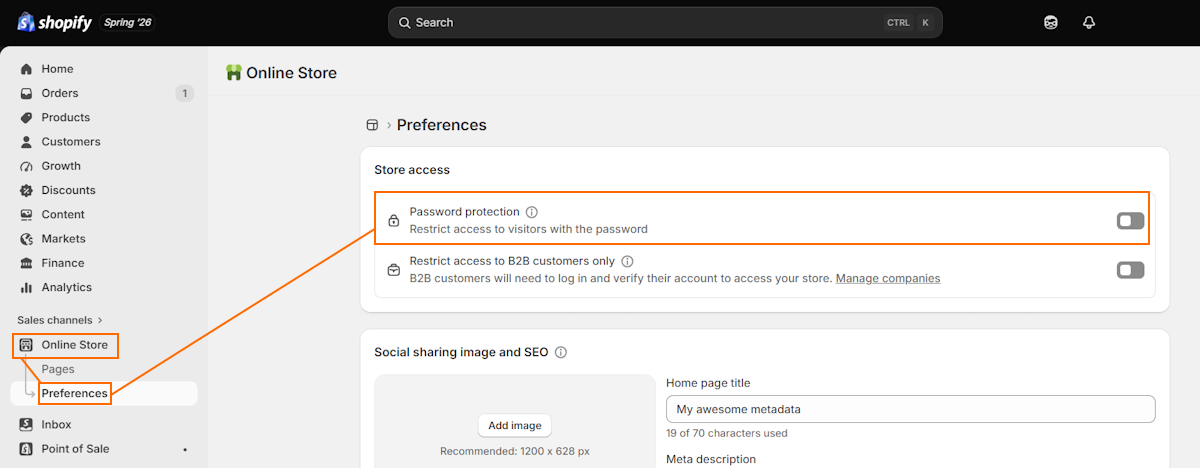Click the Analytics bar chart icon
The image size is (1200, 468).
[27, 287]
